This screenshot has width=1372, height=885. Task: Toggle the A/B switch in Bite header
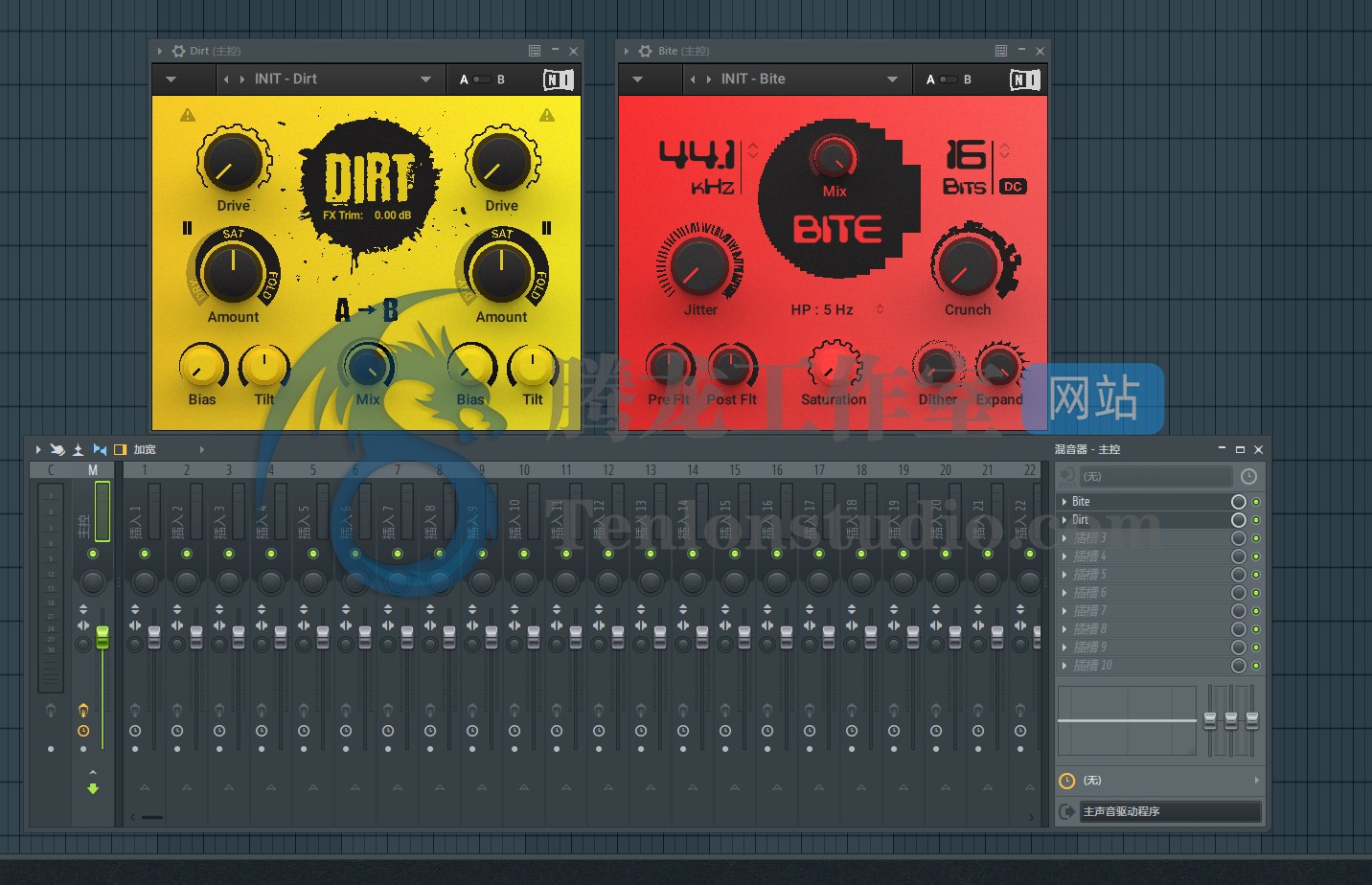point(949,79)
